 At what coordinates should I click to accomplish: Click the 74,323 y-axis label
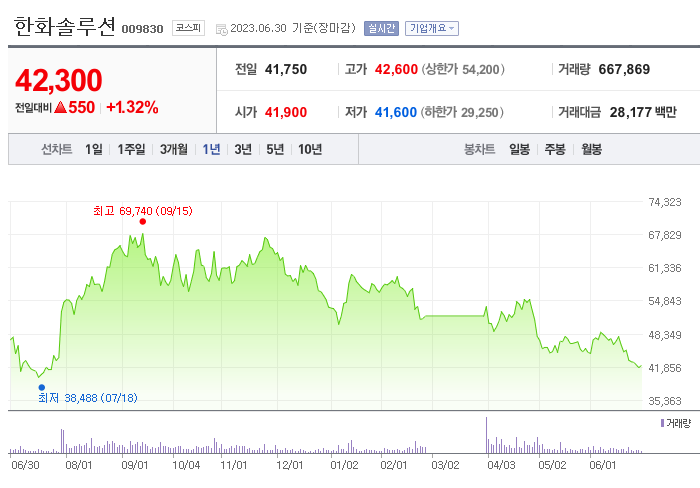(x=665, y=202)
